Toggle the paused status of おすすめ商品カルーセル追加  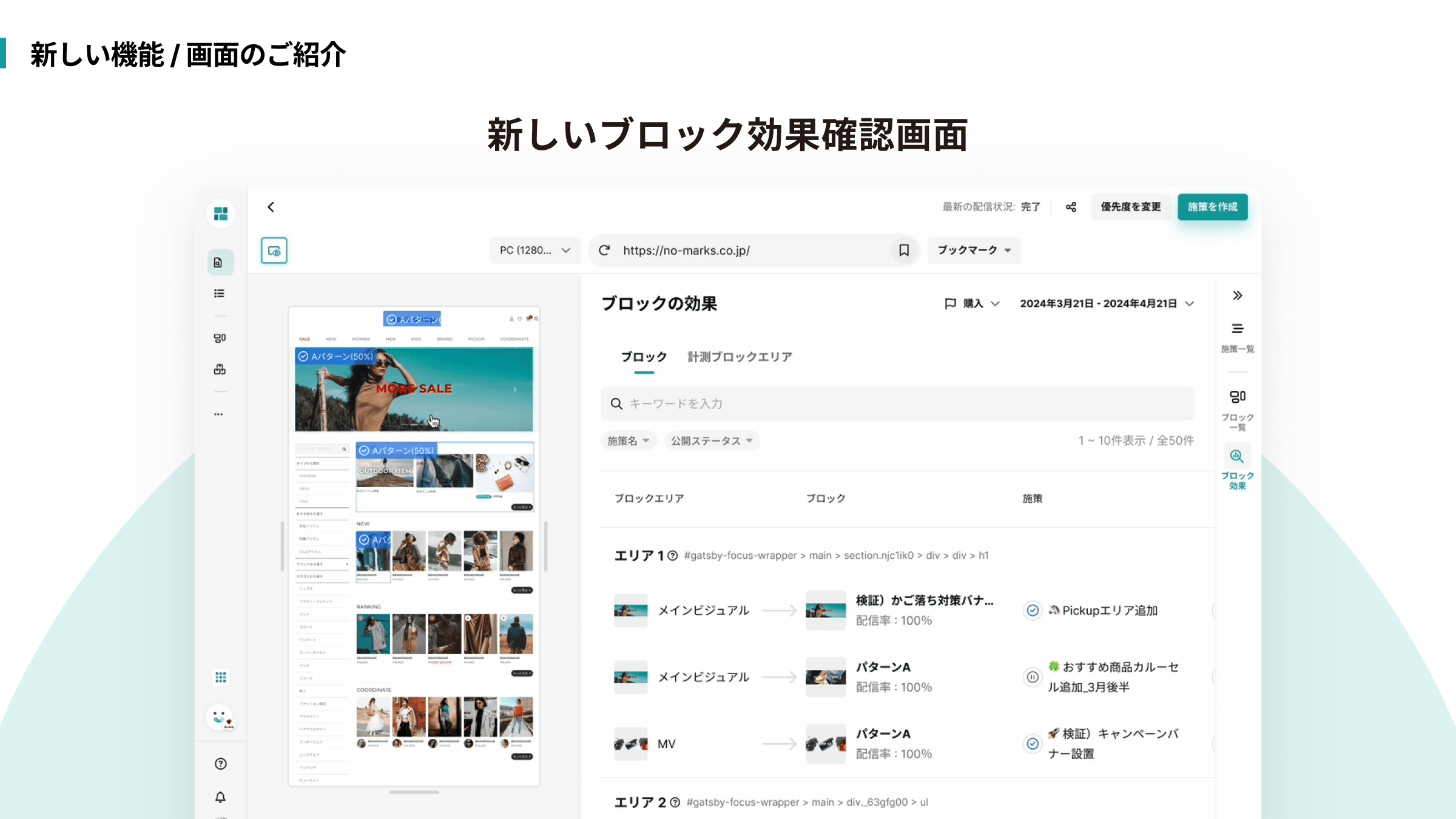[1033, 677]
